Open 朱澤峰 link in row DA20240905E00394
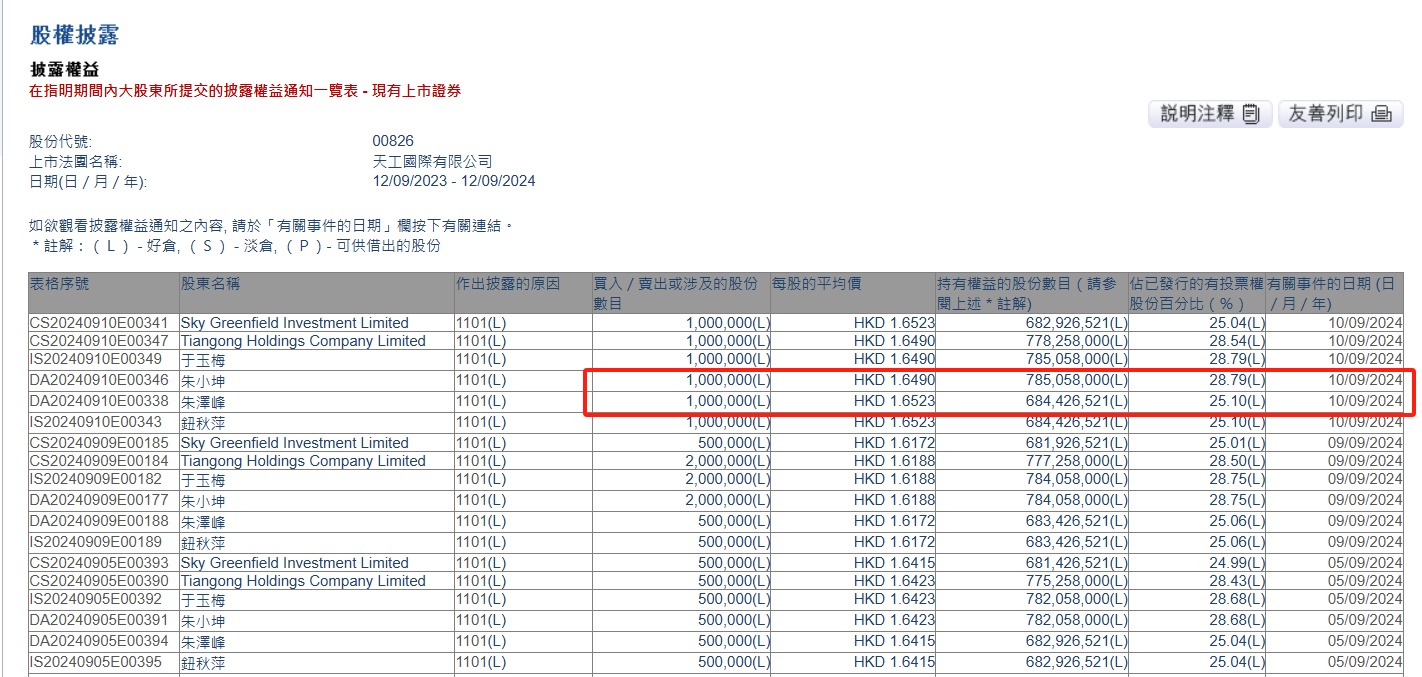 (203, 641)
